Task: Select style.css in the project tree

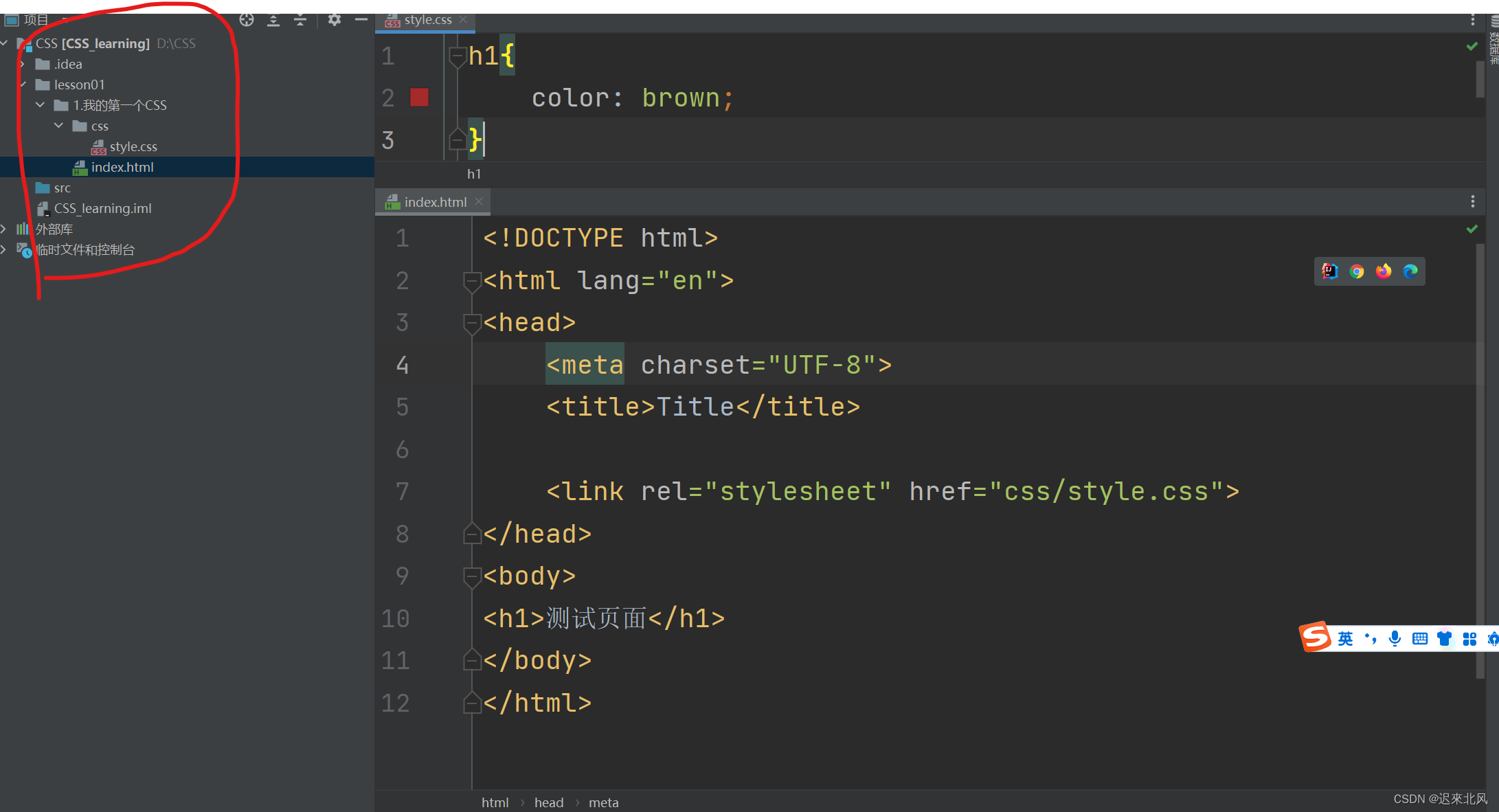Action: (x=133, y=146)
